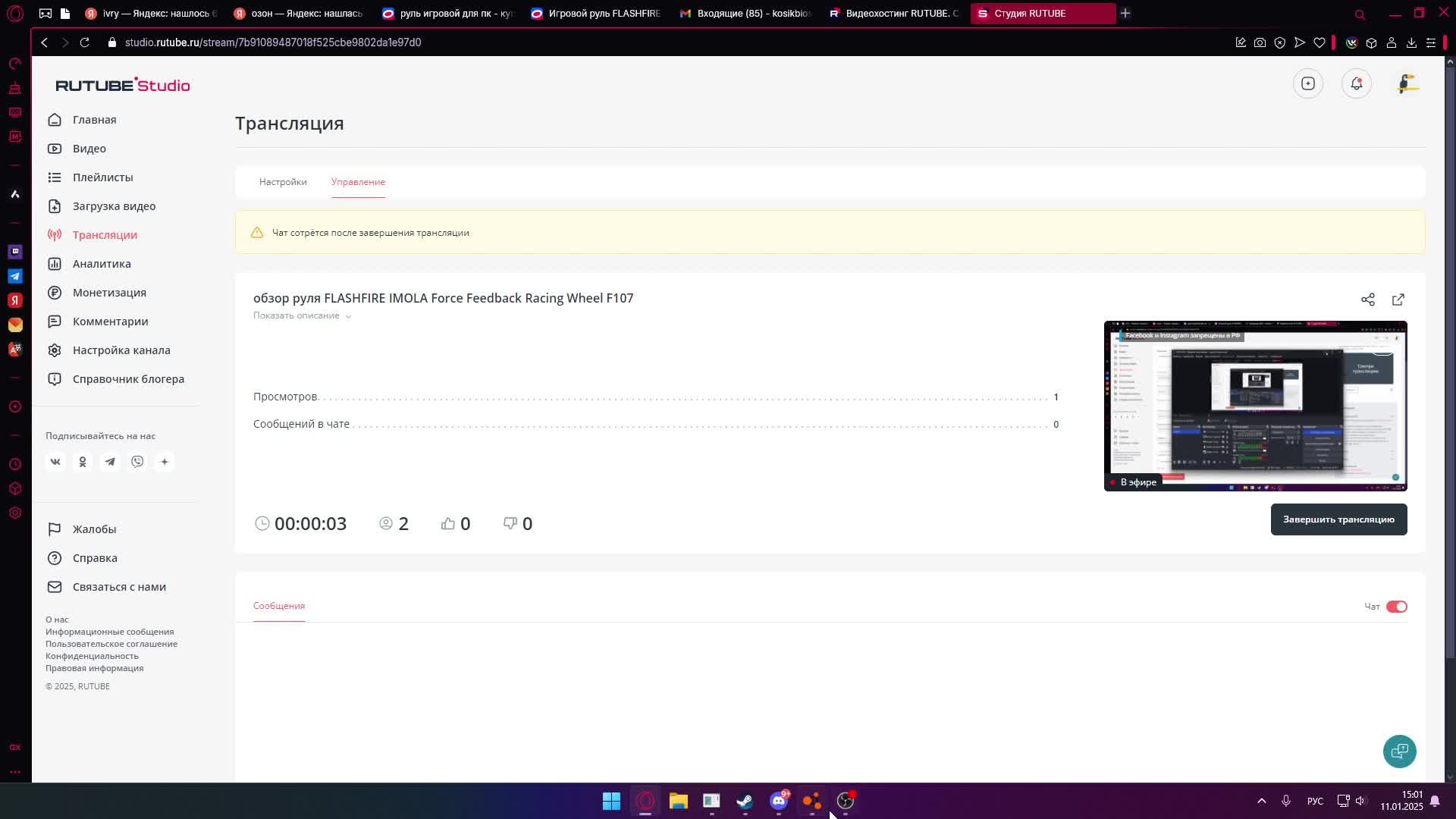Show hidden system tray icons
The height and width of the screenshot is (819, 1456).
[x=1262, y=801]
